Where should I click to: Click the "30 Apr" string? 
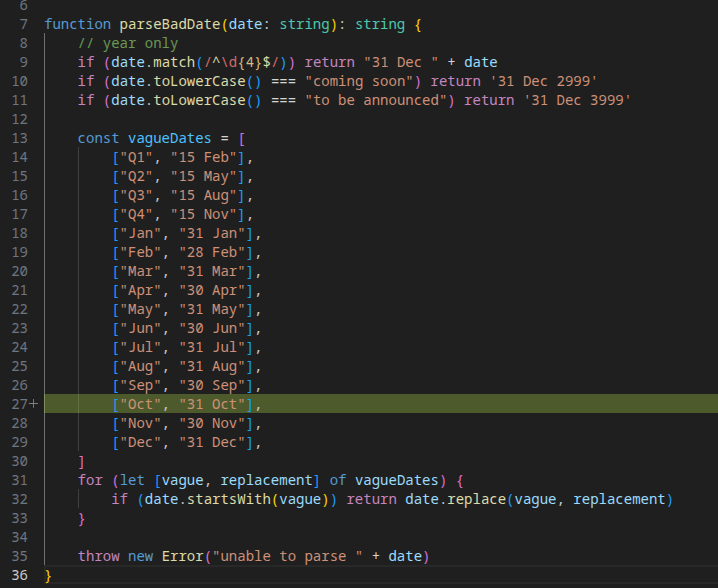point(212,290)
